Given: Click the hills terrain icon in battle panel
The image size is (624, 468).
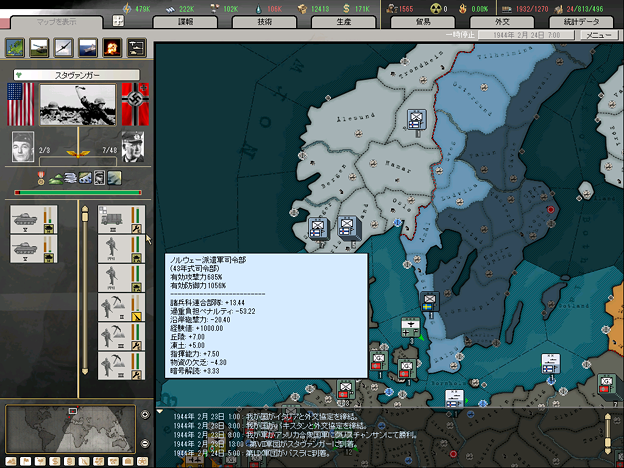Looking at the screenshot, I should click(56, 178).
